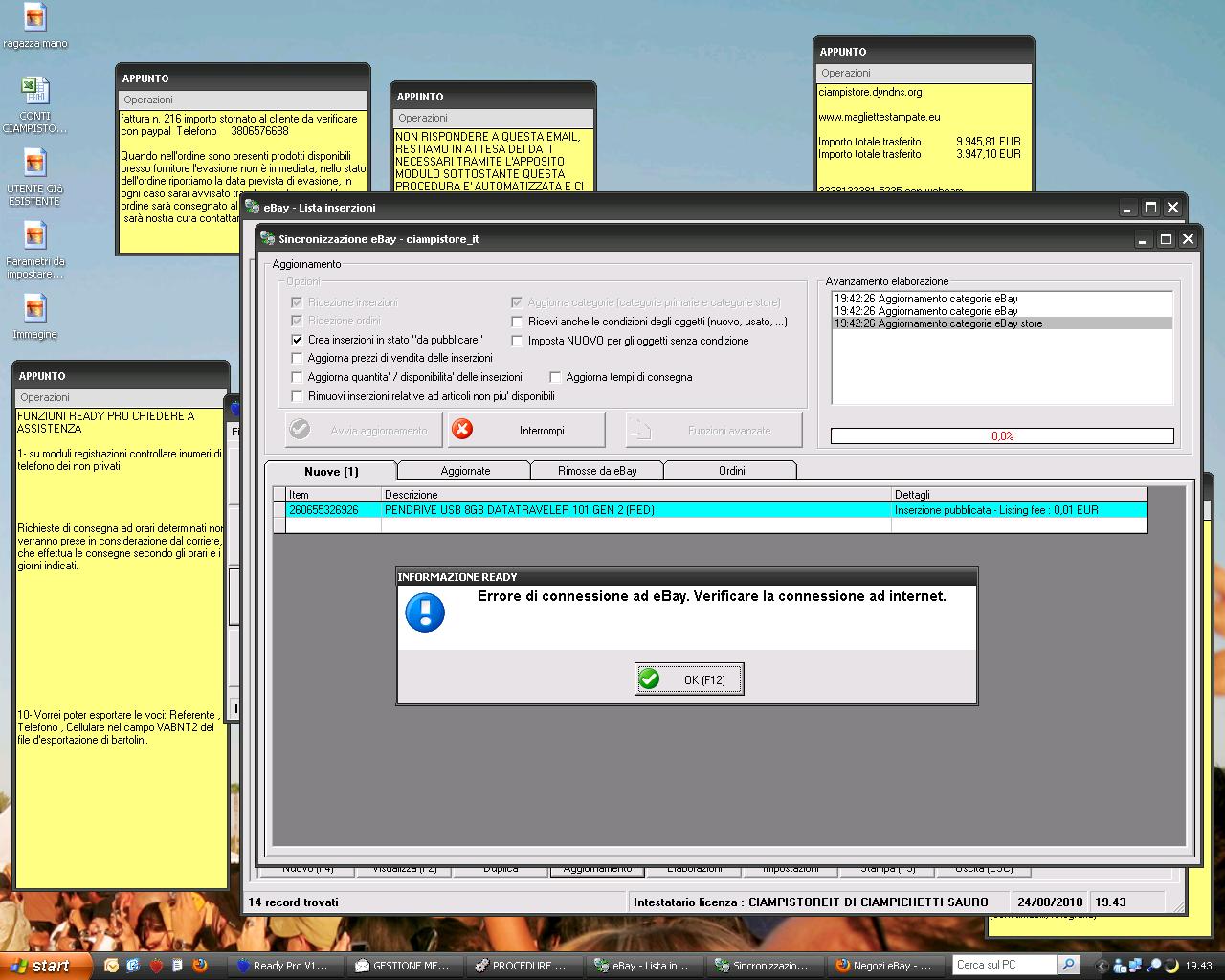
Task: Enable Rimuovi inserzioni relative ad articoli non disponibili
Action: tap(297, 396)
